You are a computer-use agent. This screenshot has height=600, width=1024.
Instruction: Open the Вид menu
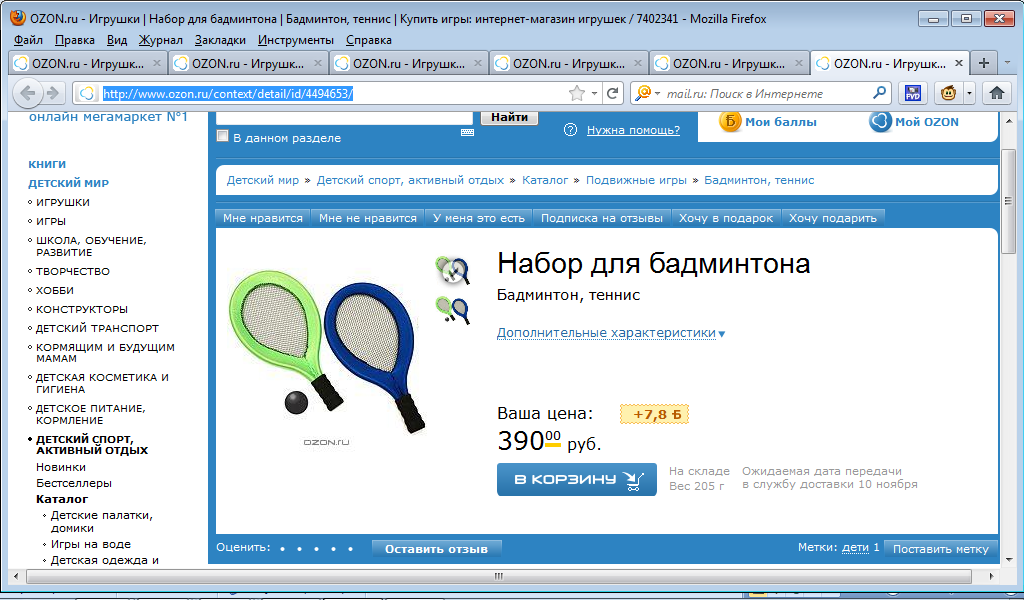pyautogui.click(x=117, y=40)
